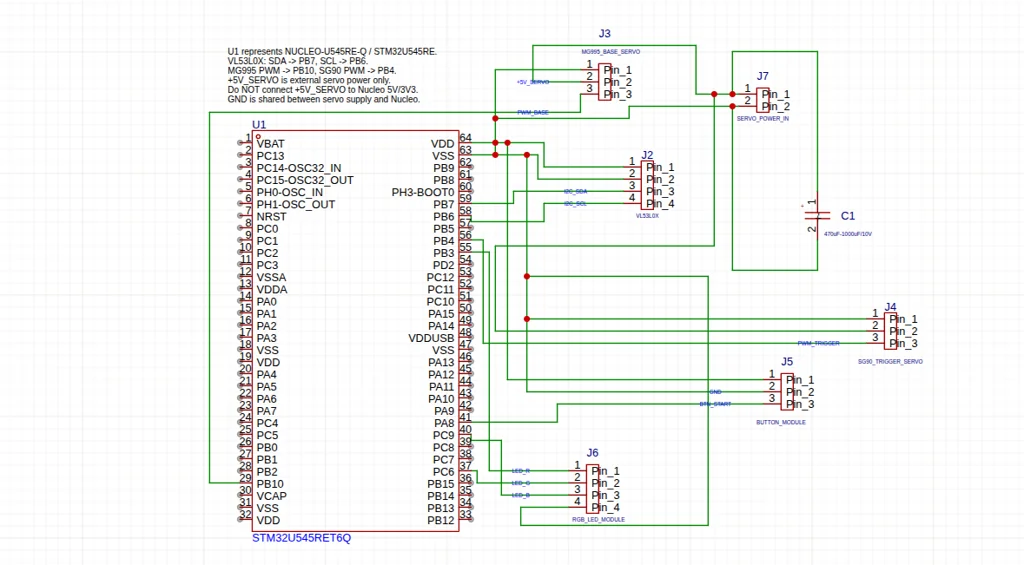
Task: Click the MG995_BASE_SERVO connector label
Action: tap(611, 52)
